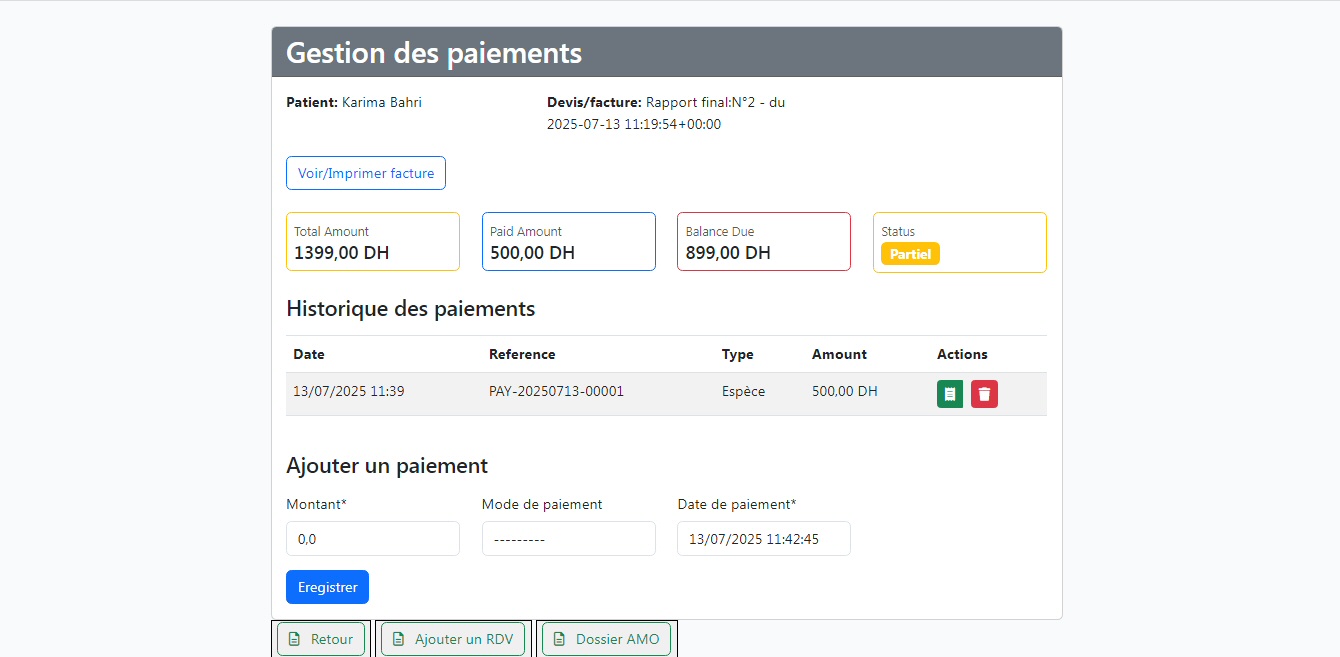Delete payment PAY-20250713-00001 with trash icon

[984, 394]
